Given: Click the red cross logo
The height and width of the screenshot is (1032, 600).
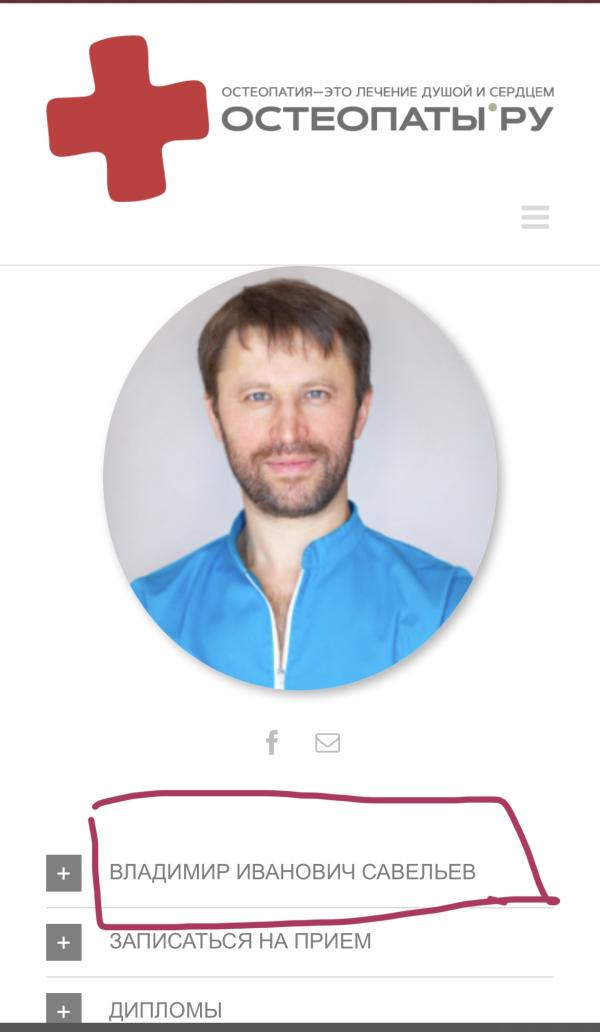Looking at the screenshot, I should click(x=128, y=118).
